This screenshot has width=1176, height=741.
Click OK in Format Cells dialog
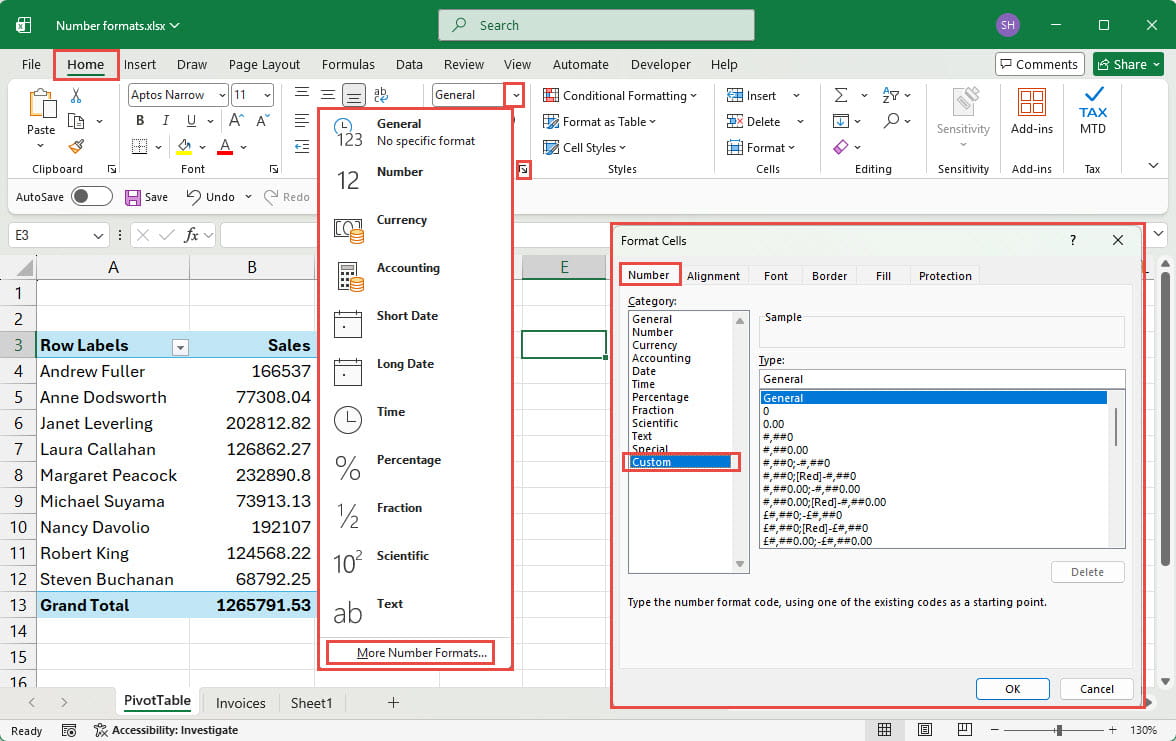coord(1012,688)
